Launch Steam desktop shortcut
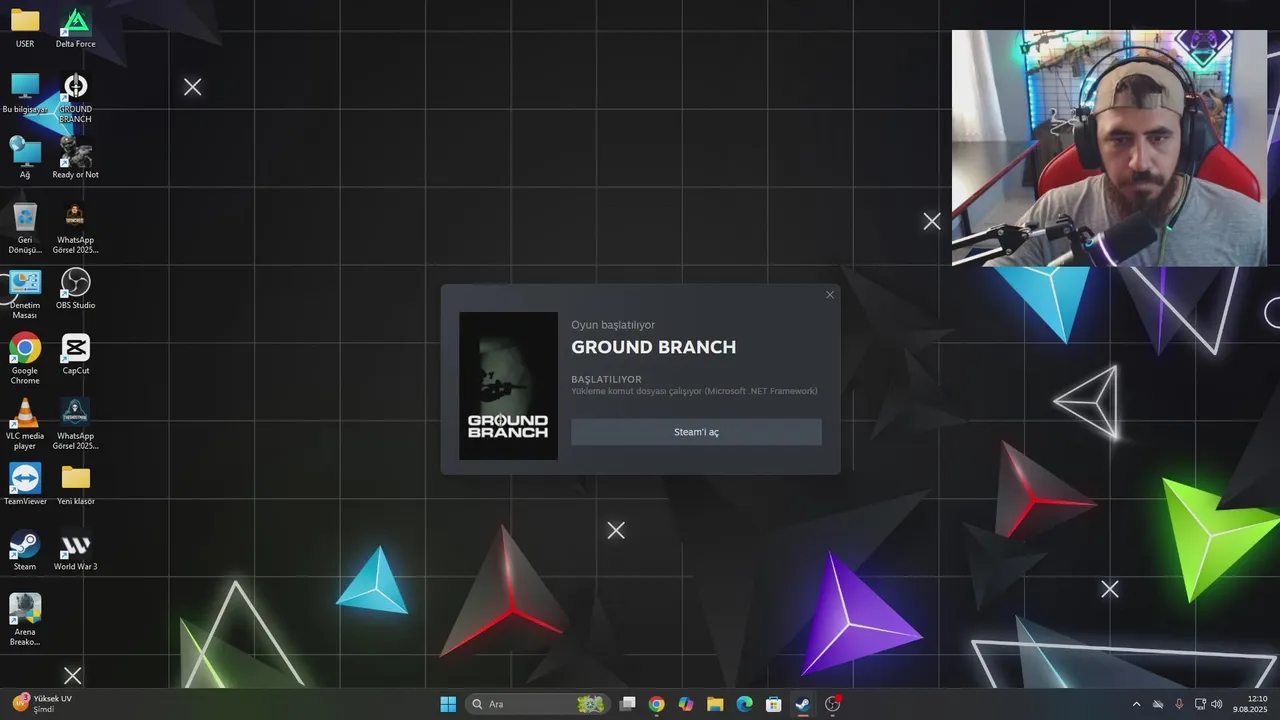The height and width of the screenshot is (720, 1280). [x=25, y=550]
